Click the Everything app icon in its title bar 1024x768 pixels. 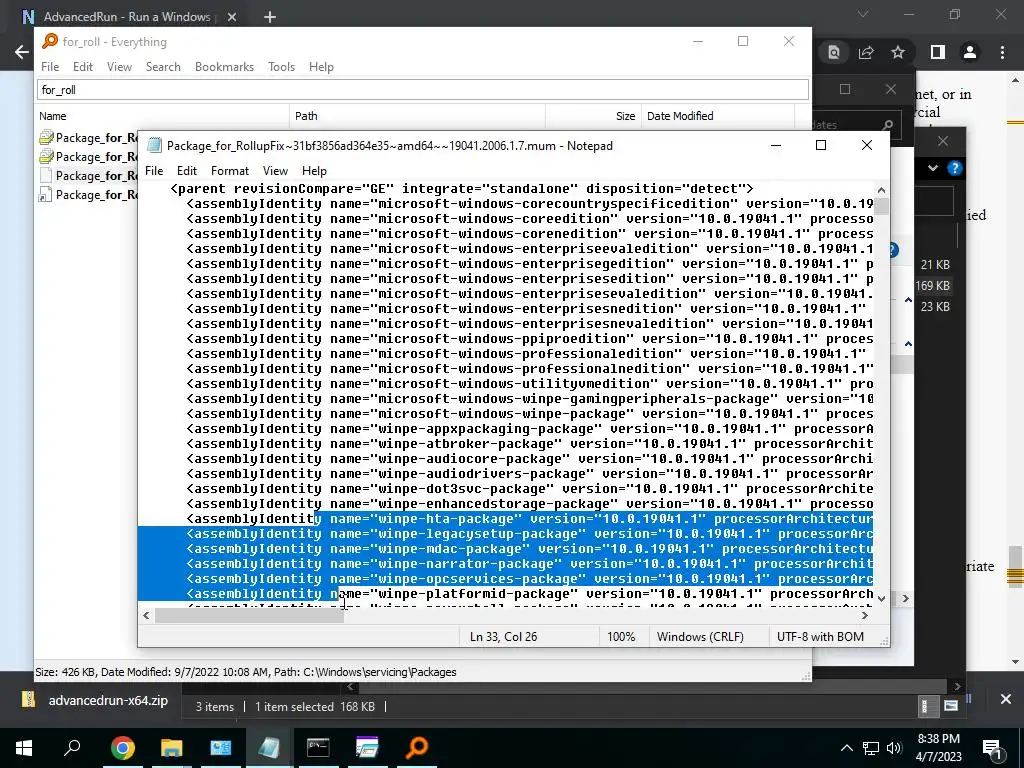coord(50,41)
